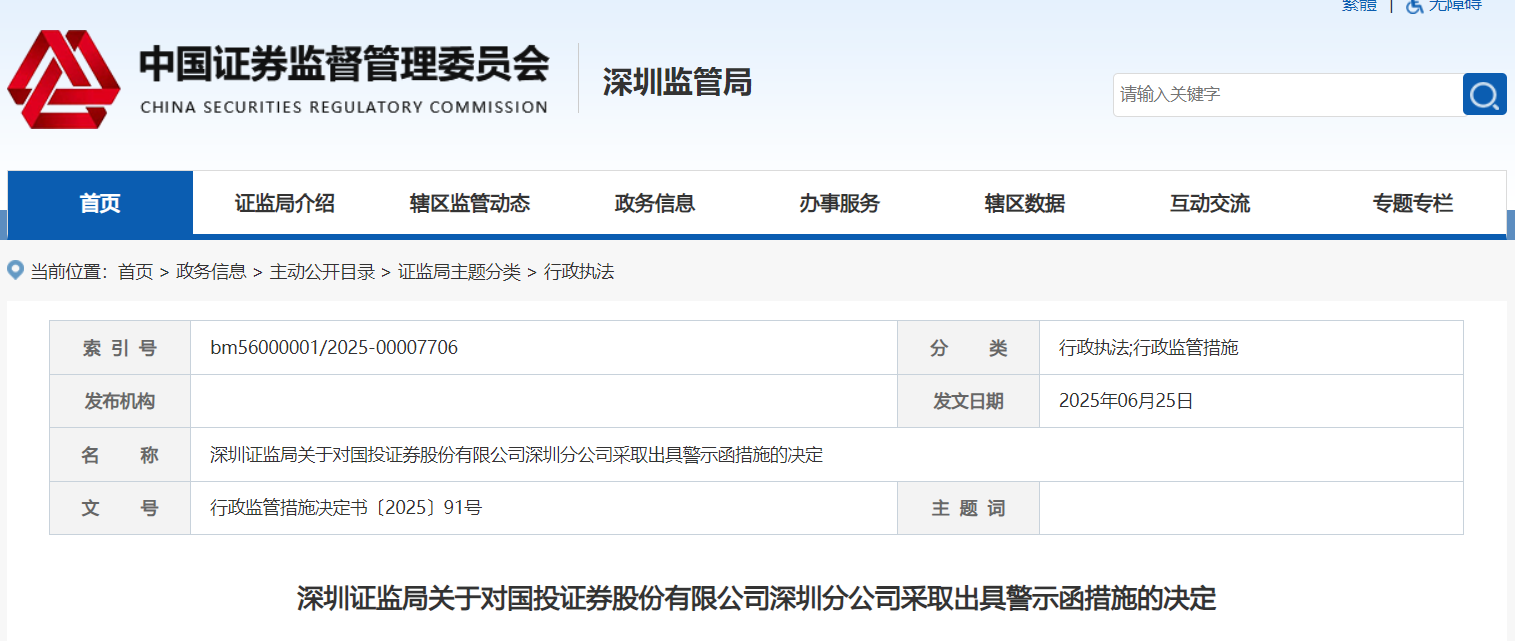1515x641 pixels.
Task: Click the 索引号 label cell
Action: 120,348
